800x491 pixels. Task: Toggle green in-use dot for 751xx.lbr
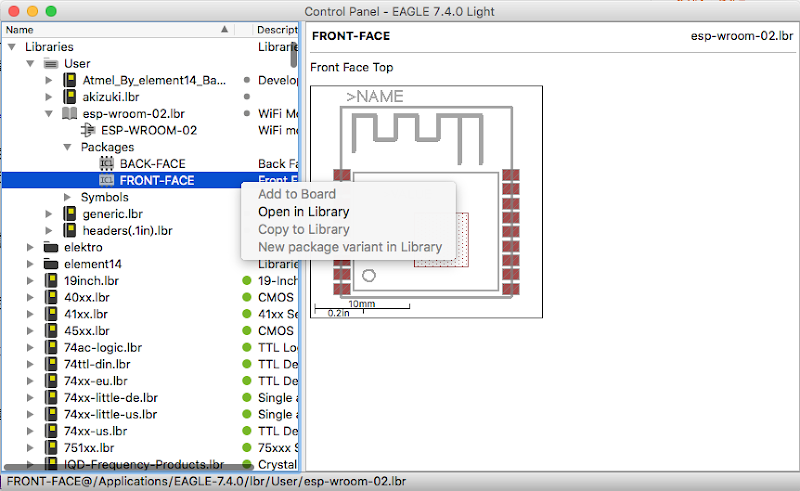247,448
